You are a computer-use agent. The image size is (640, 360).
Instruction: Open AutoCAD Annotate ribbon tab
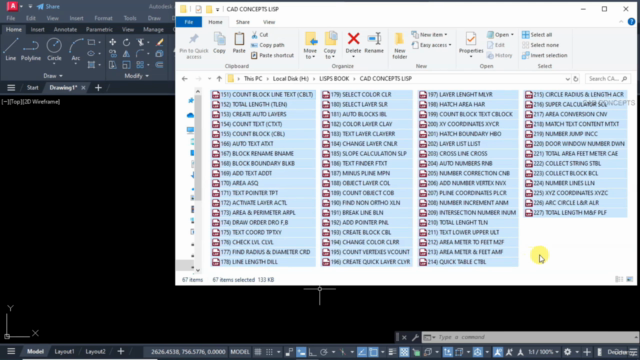(x=65, y=29)
